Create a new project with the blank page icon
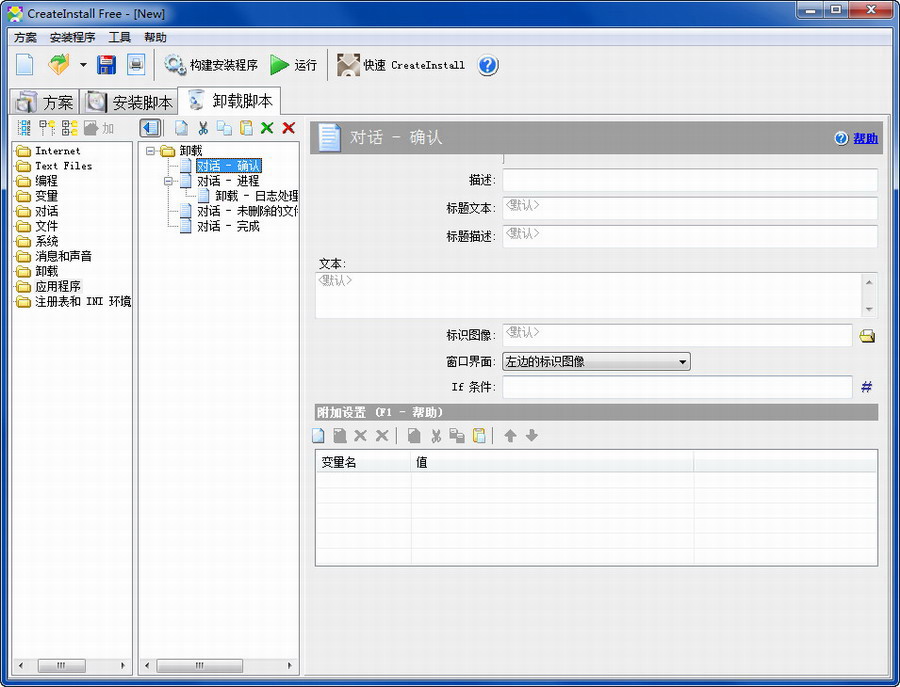This screenshot has width=900, height=687. pos(24,64)
